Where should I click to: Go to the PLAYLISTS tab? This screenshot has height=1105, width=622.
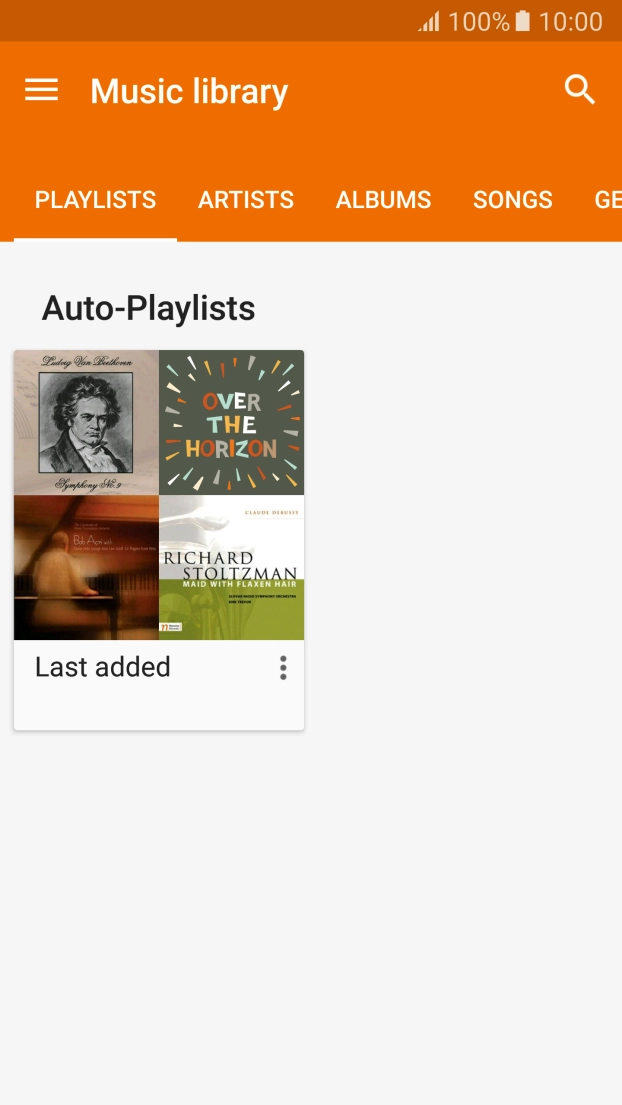tap(95, 200)
